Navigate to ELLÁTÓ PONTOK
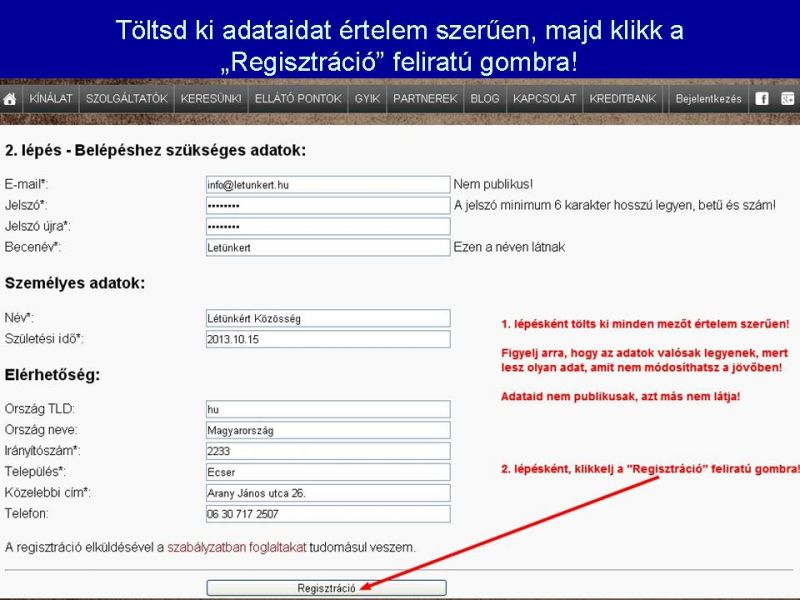 click(298, 98)
